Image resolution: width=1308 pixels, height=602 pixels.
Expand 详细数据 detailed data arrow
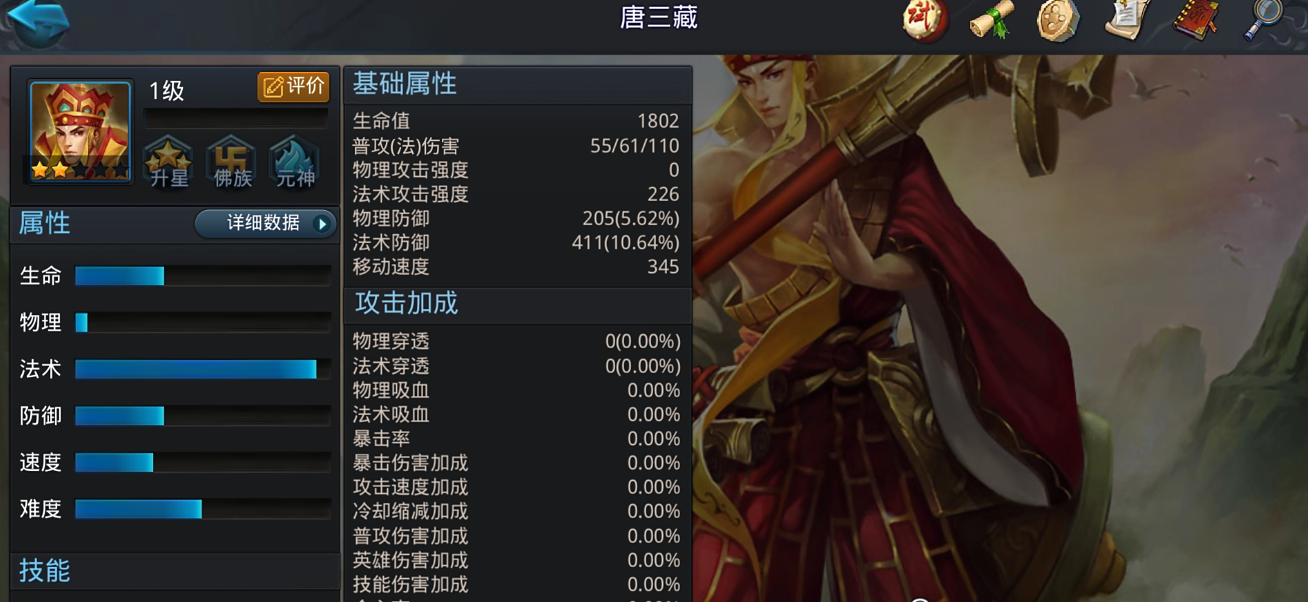(265, 223)
